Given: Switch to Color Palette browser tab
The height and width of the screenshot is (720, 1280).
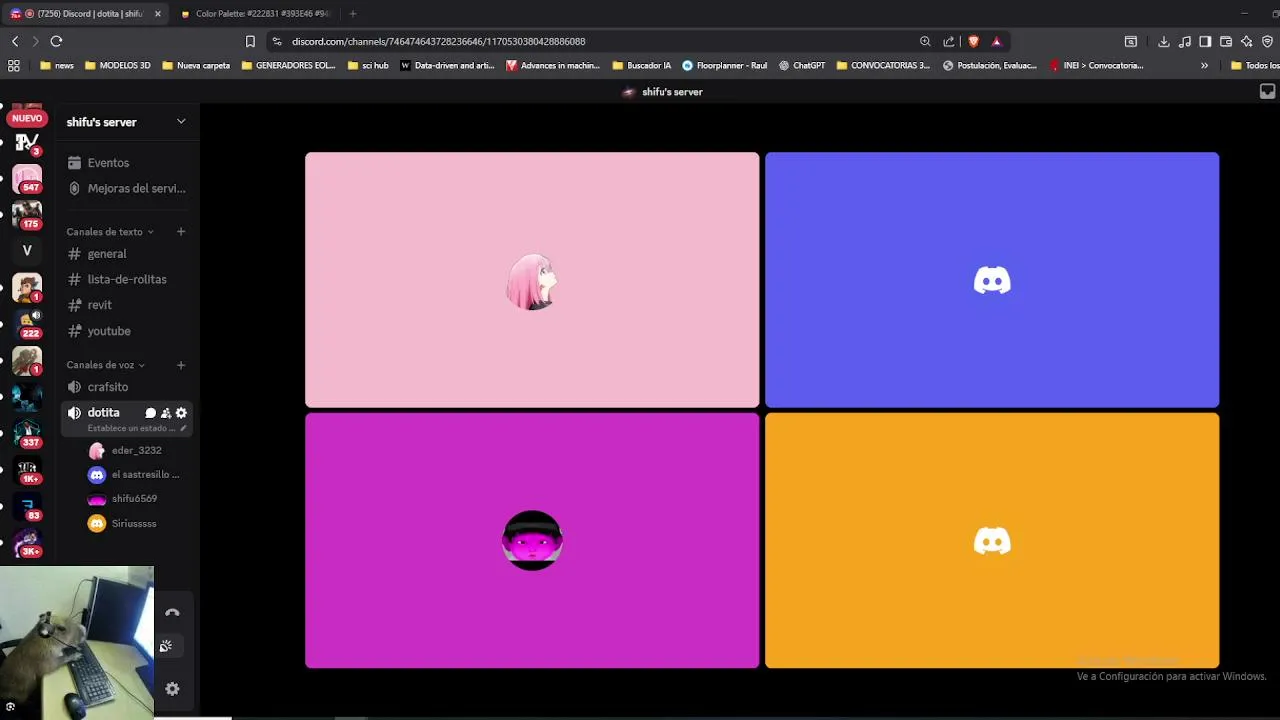Looking at the screenshot, I should click(256, 14).
